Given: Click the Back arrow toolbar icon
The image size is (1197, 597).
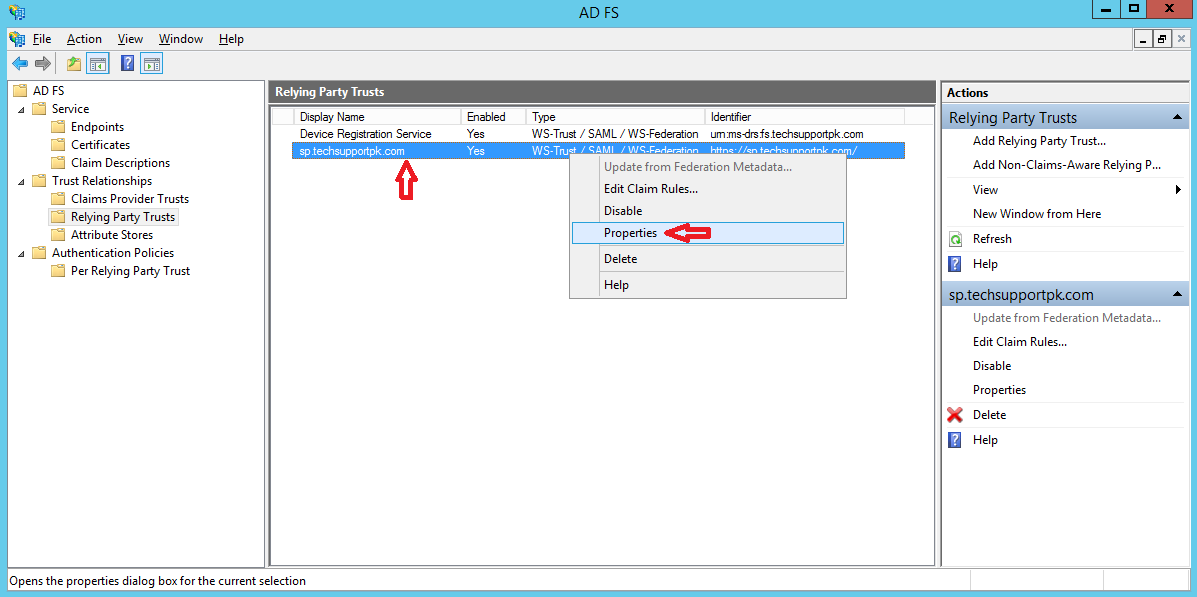Looking at the screenshot, I should click(x=20, y=63).
